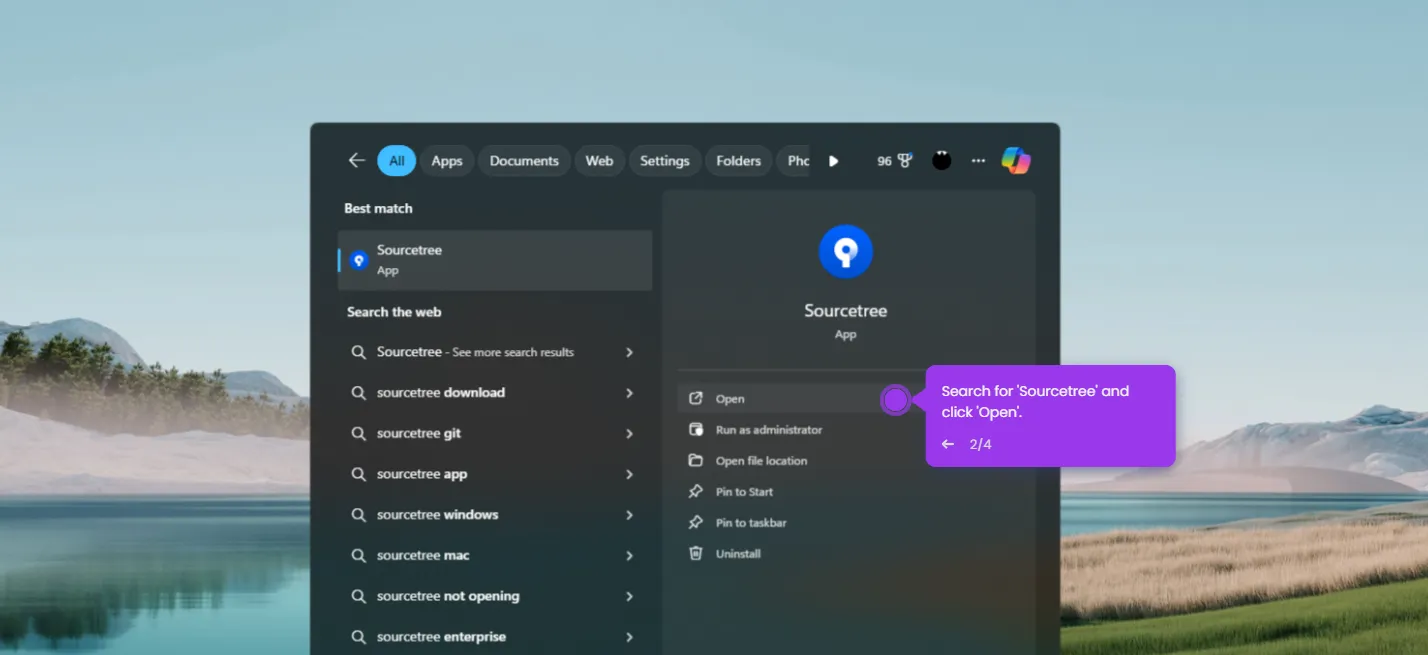This screenshot has width=1428, height=655.
Task: Click the play arrow to show more filters
Action: (833, 161)
